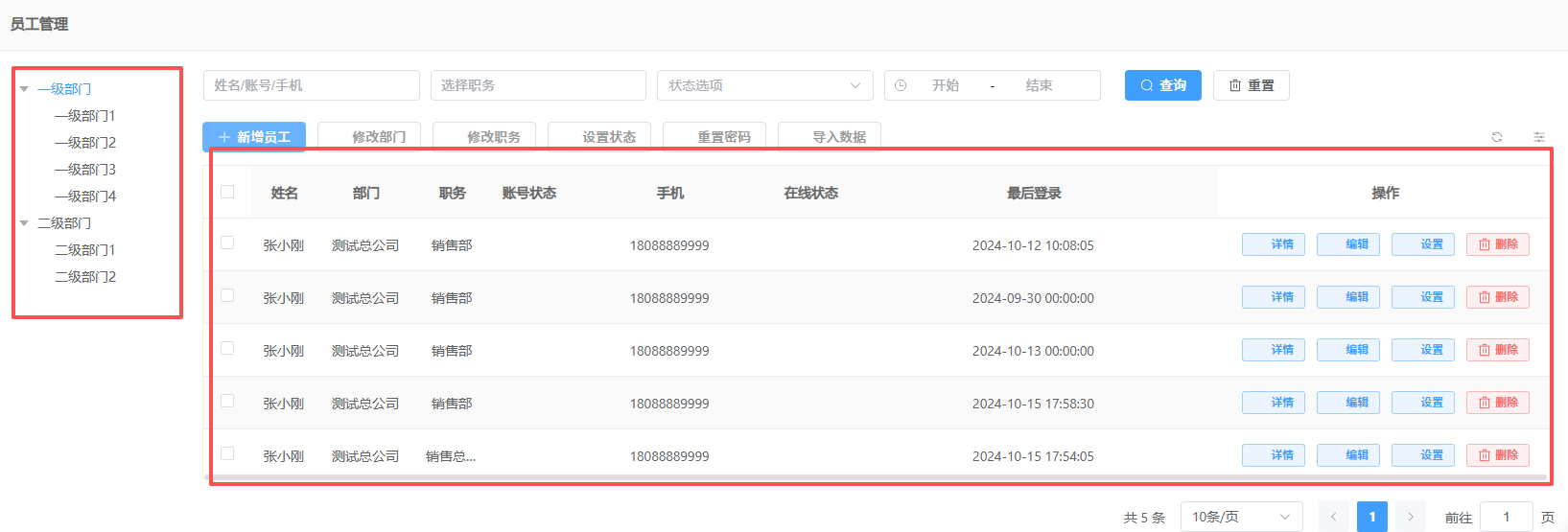Click the 姓名/账号/手机 search field
This screenshot has height=532, width=1568.
(311, 85)
